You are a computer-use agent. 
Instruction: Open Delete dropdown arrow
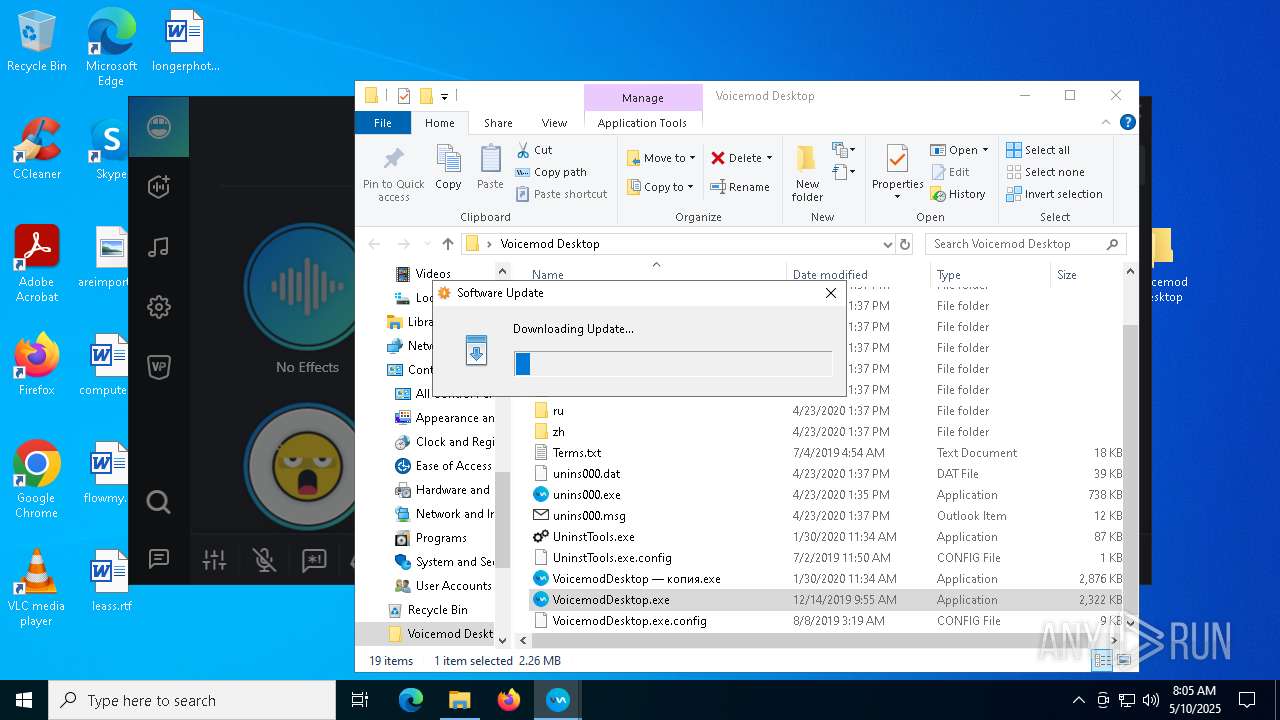click(769, 158)
